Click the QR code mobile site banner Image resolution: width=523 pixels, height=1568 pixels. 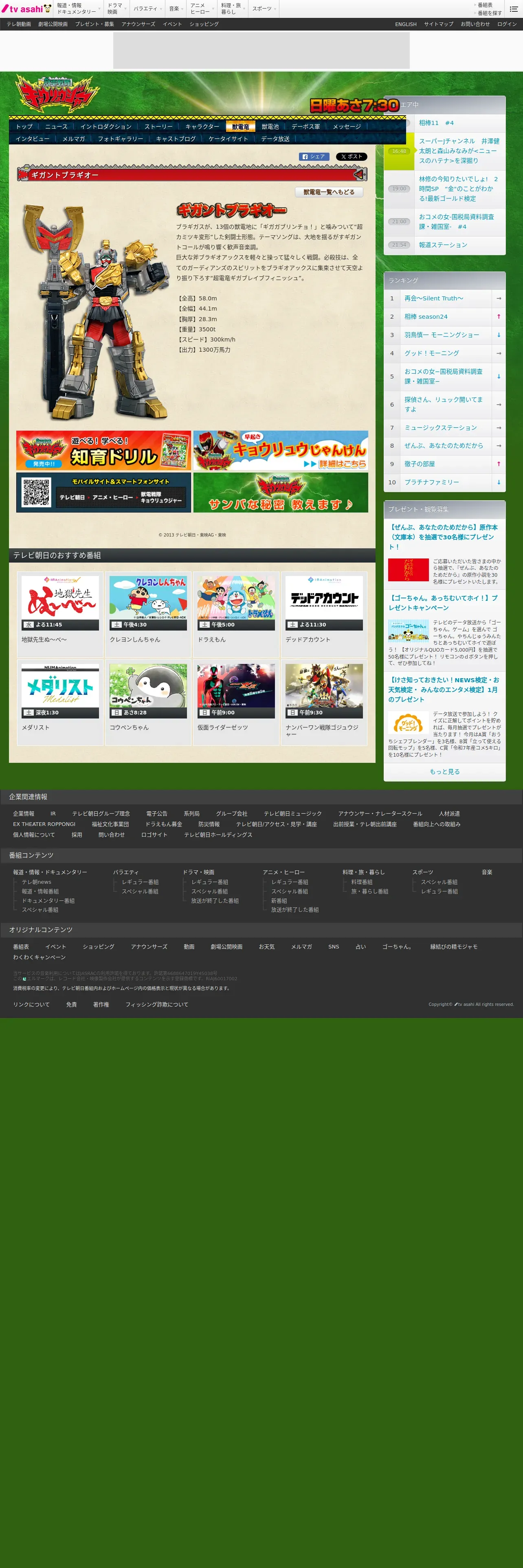point(103,493)
